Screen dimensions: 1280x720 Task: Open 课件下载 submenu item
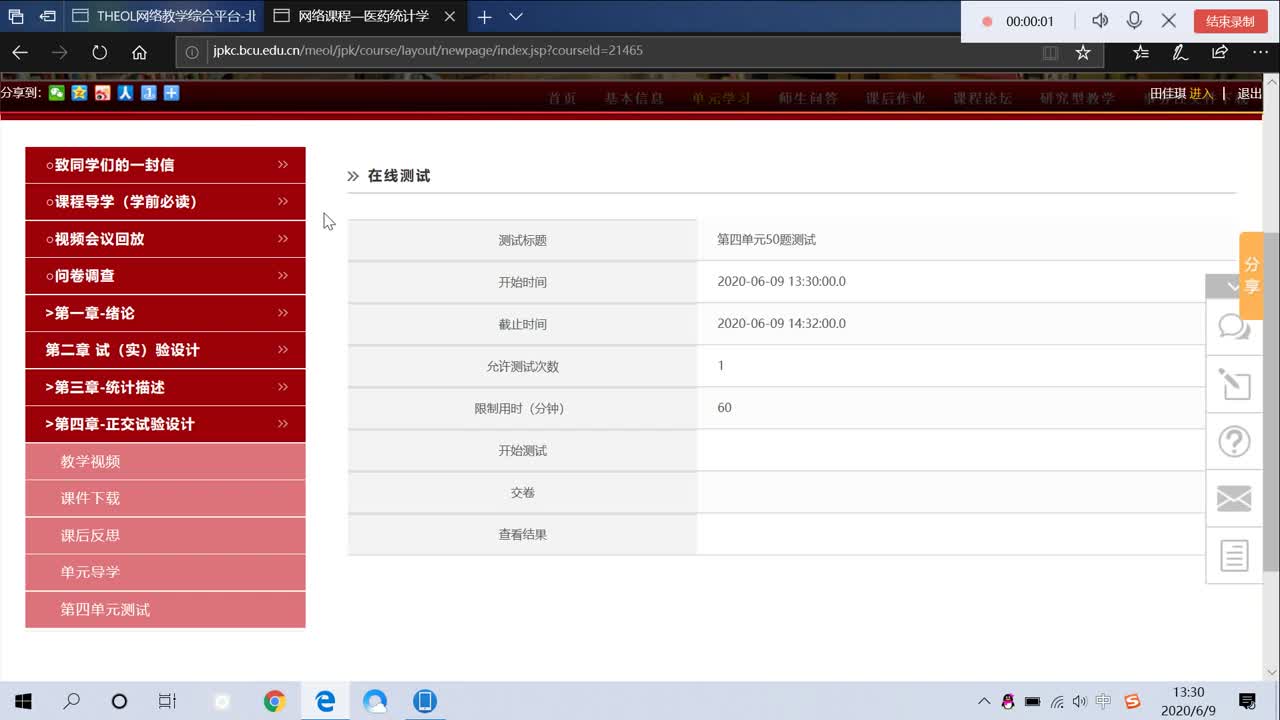click(165, 498)
